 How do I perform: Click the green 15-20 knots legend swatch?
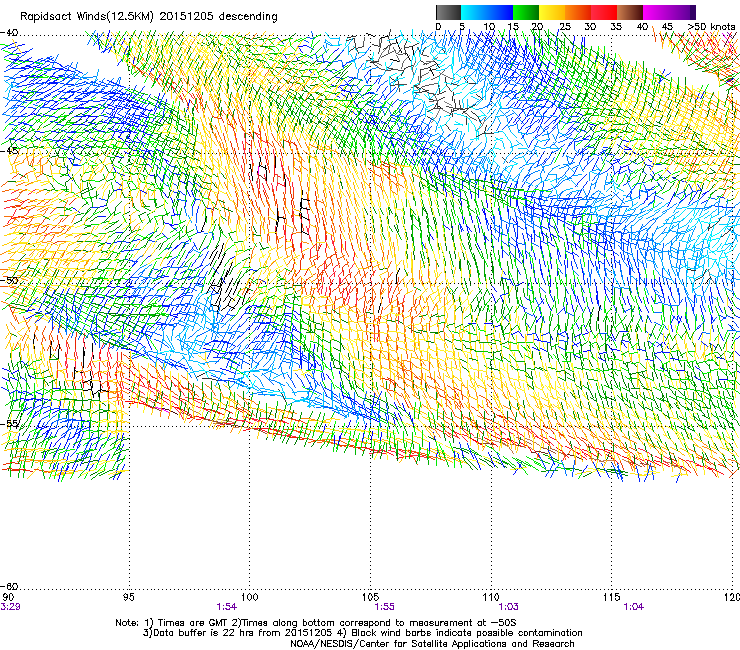point(526,12)
